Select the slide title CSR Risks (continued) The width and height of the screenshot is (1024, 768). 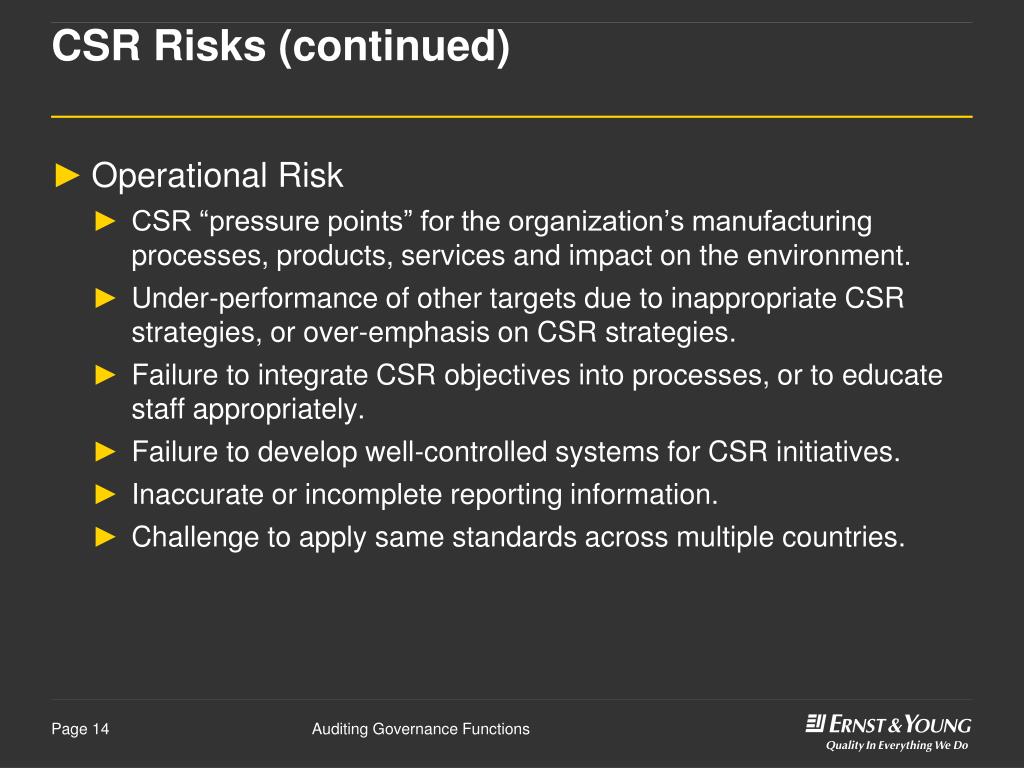click(281, 46)
